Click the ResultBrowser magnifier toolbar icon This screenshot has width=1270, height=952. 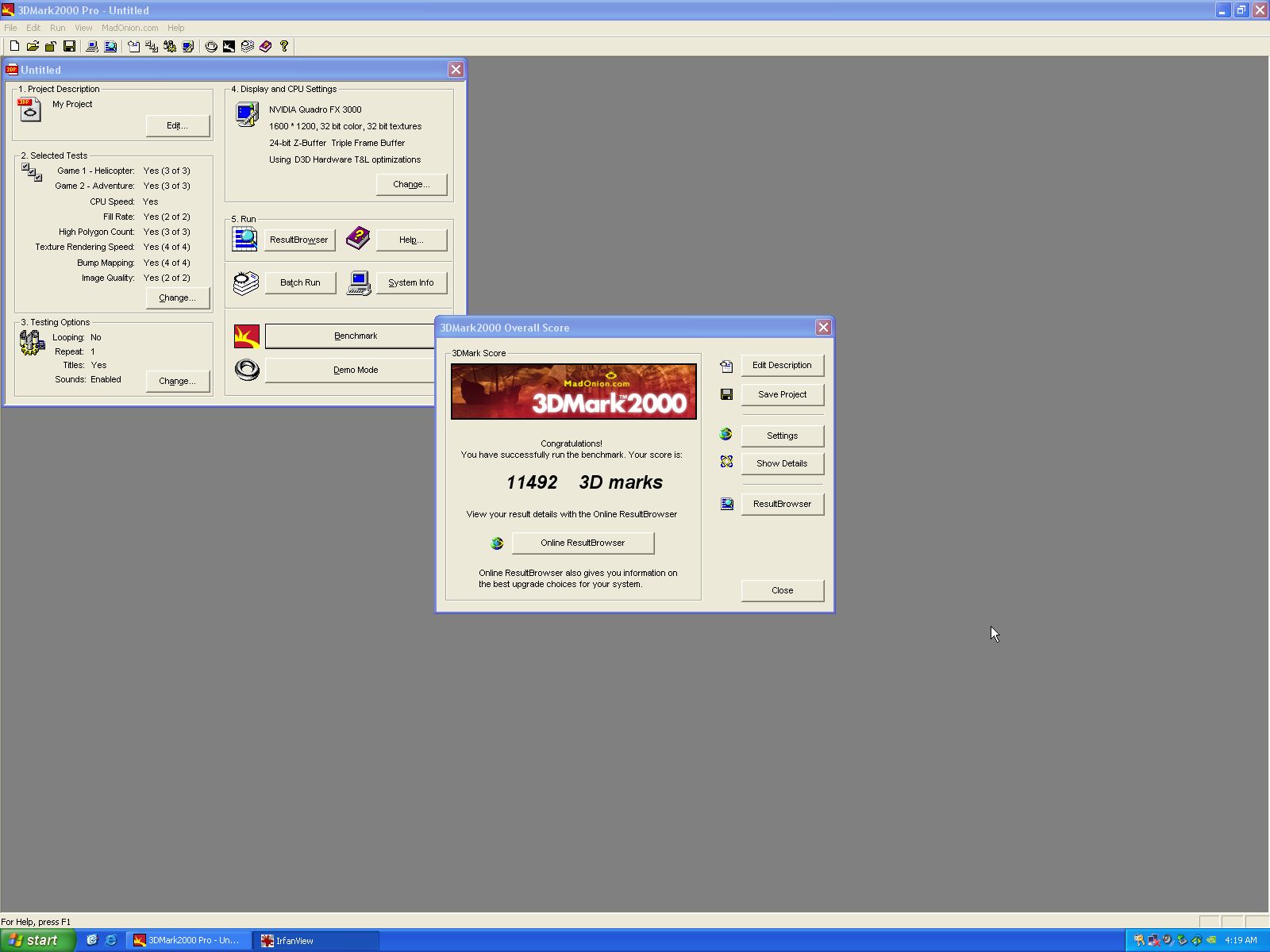point(111,47)
